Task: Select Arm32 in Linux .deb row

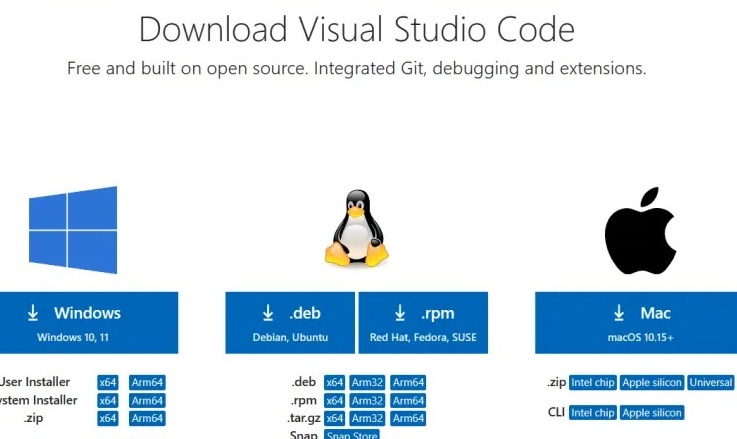Action: [x=367, y=383]
